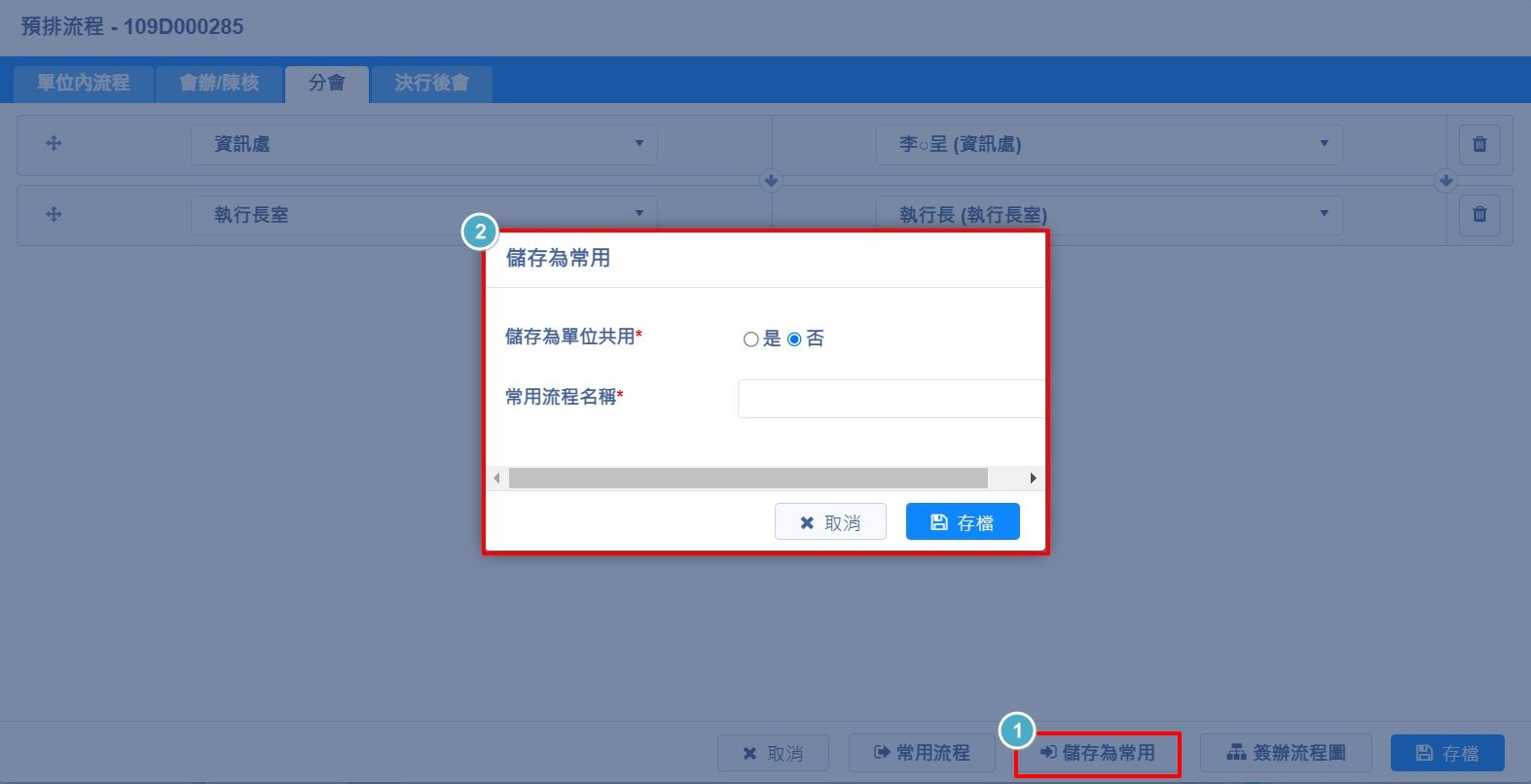1531x784 pixels.
Task: Delete the 執行長室 row with the trash icon
Action: (1479, 214)
